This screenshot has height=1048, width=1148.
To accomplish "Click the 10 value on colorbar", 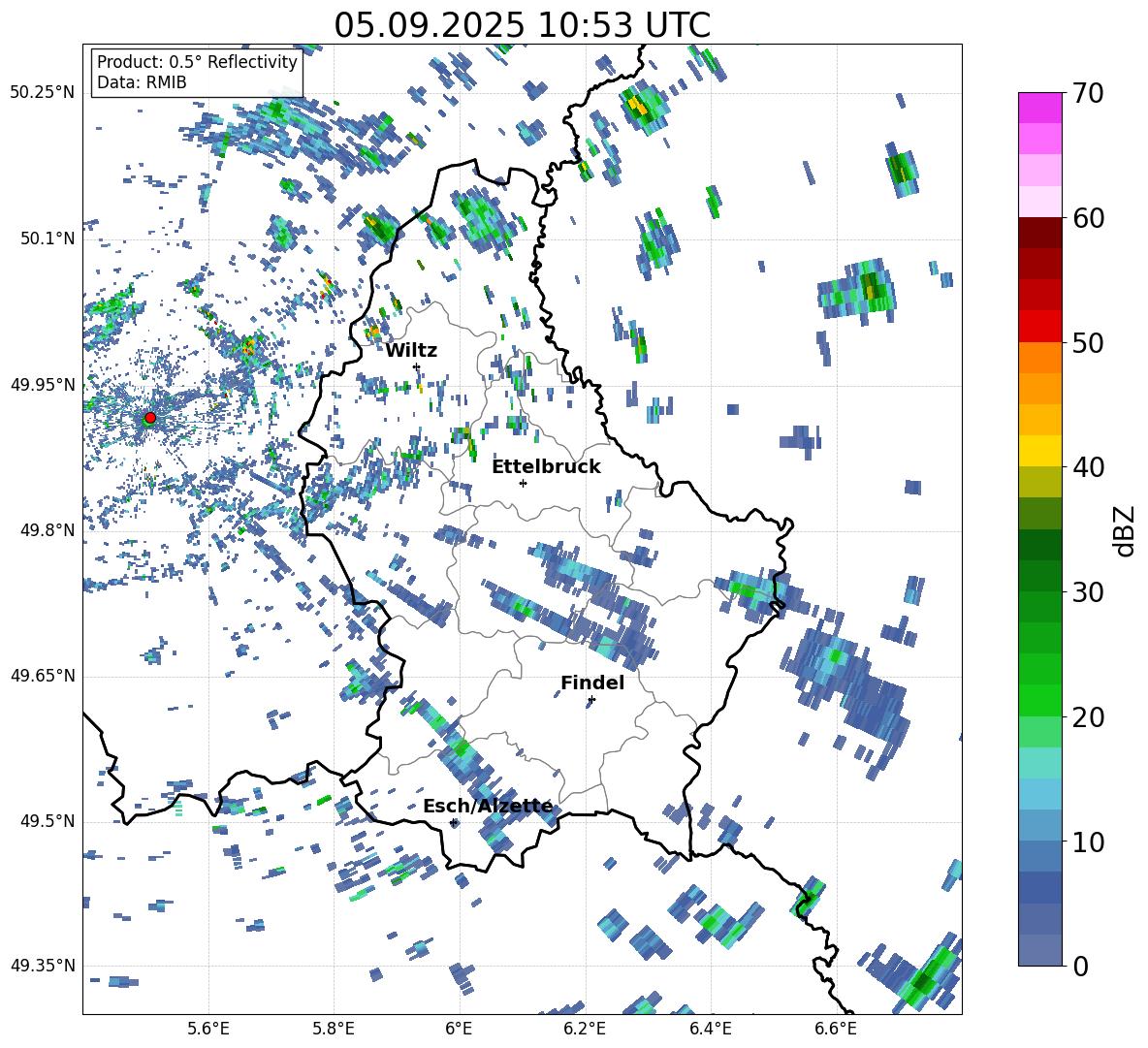I will point(1088,842).
